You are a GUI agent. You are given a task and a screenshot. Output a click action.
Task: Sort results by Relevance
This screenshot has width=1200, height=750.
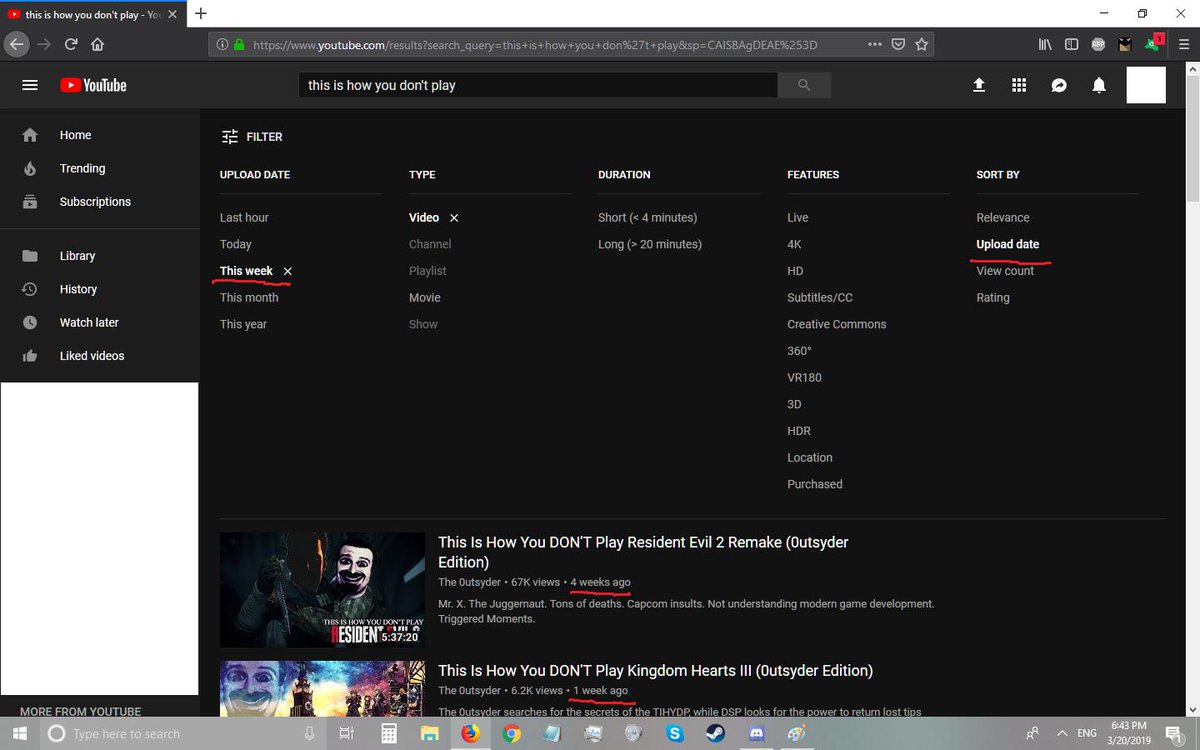point(1003,218)
